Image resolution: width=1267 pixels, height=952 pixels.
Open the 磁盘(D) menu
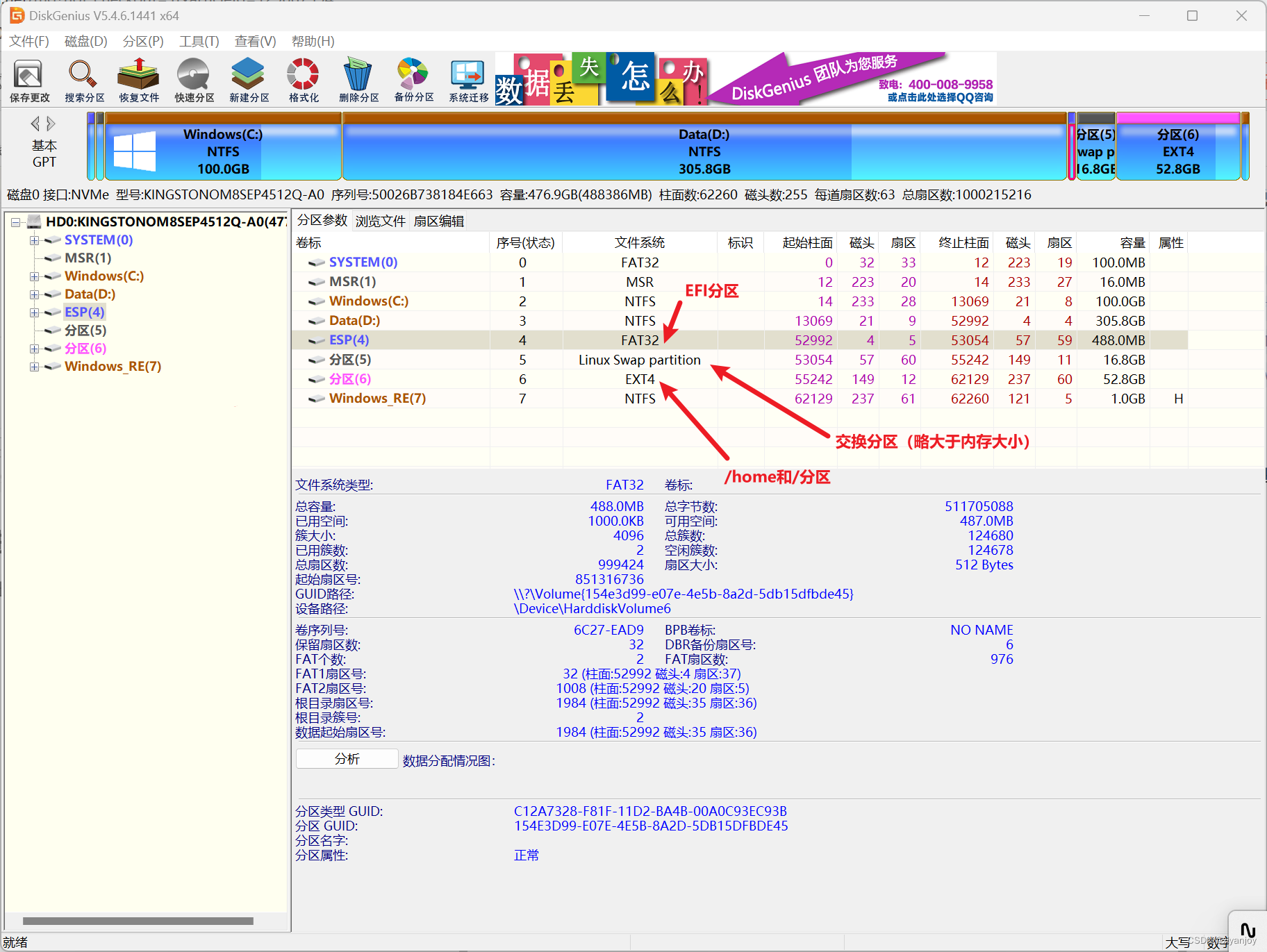pos(86,41)
